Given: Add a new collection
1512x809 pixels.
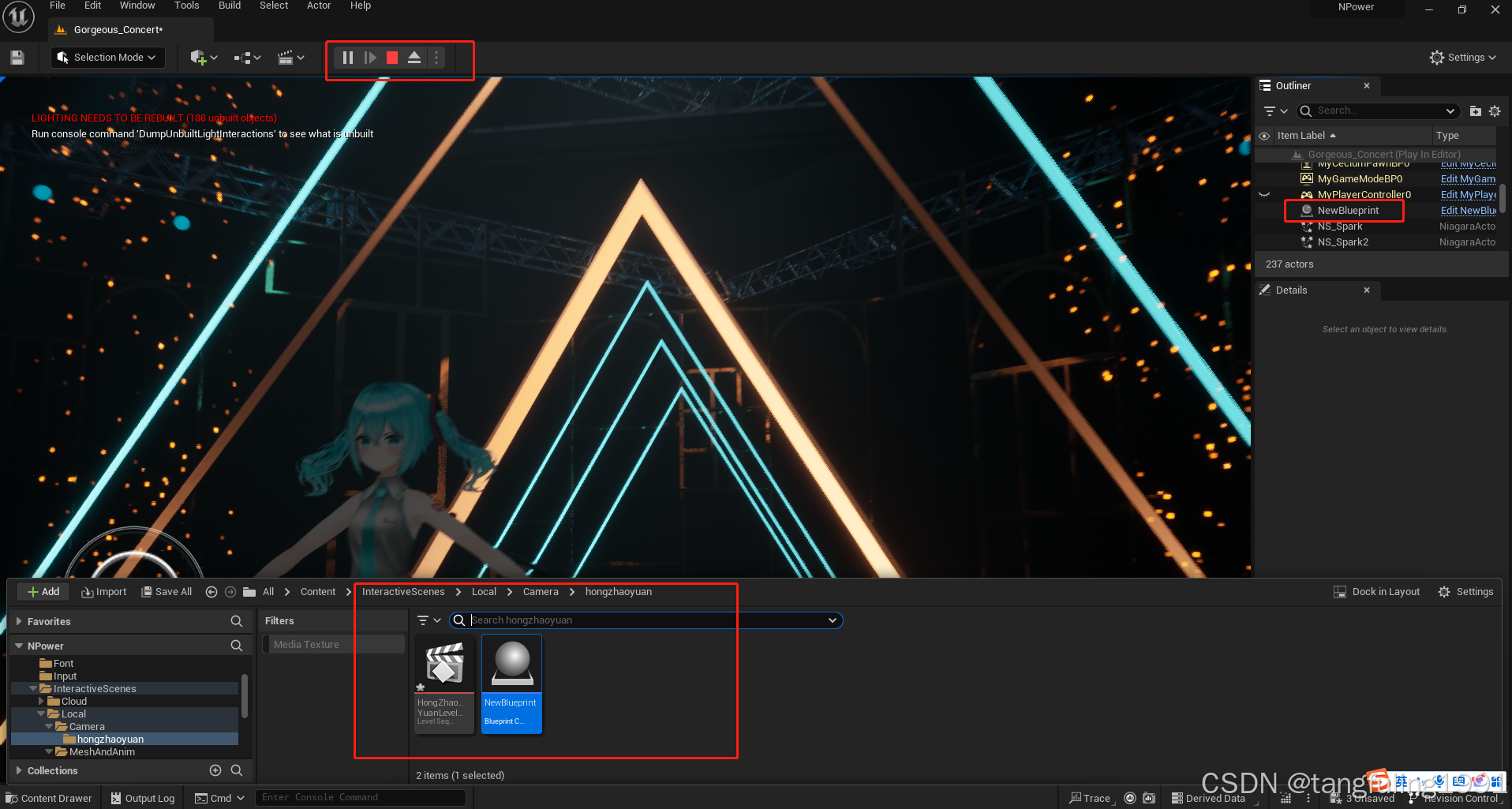Looking at the screenshot, I should click(x=215, y=770).
